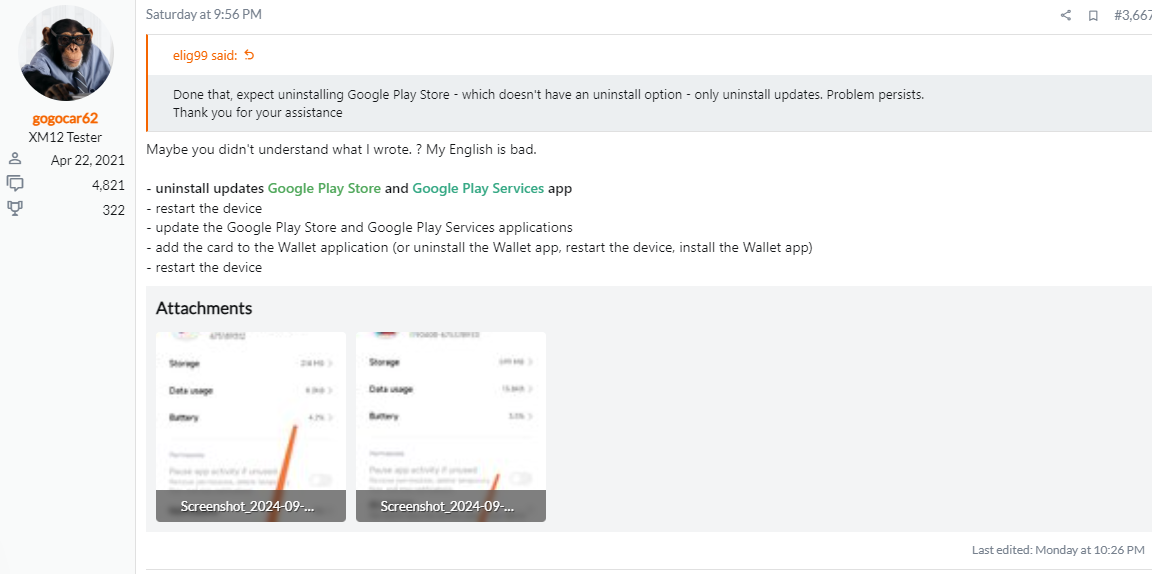Click the 'XM12 Tester' user title
The width and height of the screenshot is (1152, 574).
pyautogui.click(x=65, y=137)
